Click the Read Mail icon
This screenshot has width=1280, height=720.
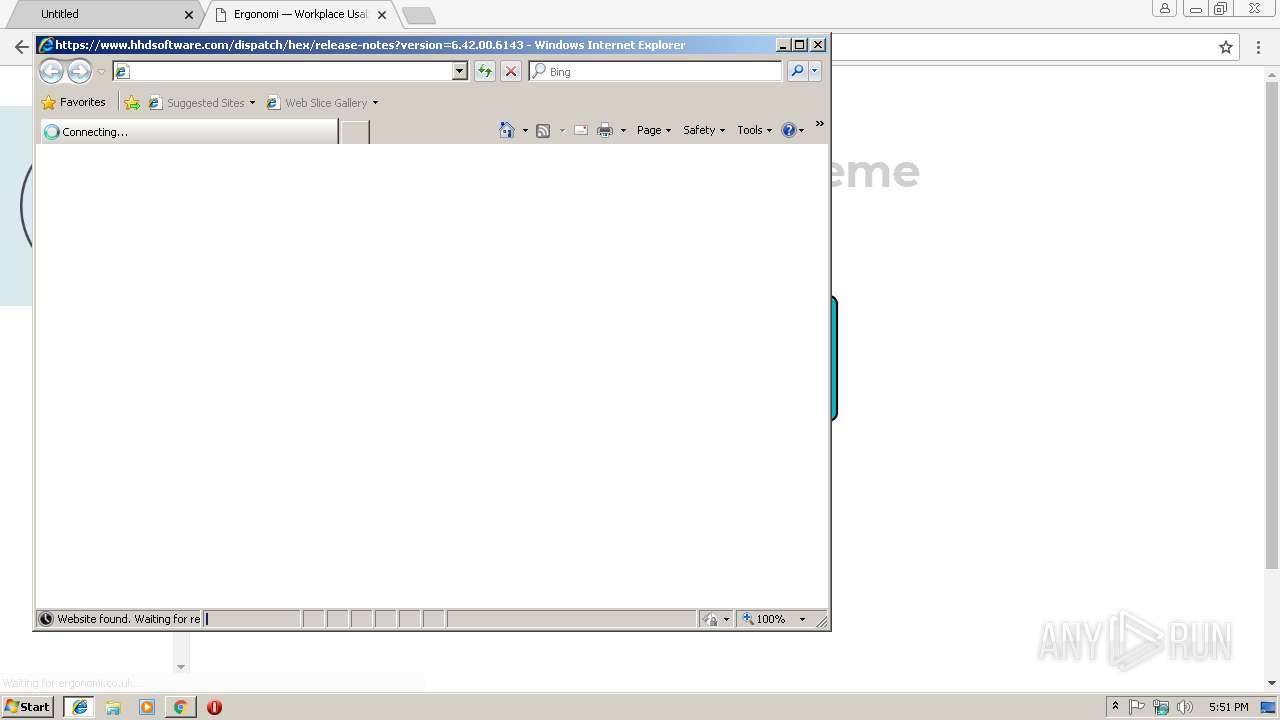click(580, 130)
